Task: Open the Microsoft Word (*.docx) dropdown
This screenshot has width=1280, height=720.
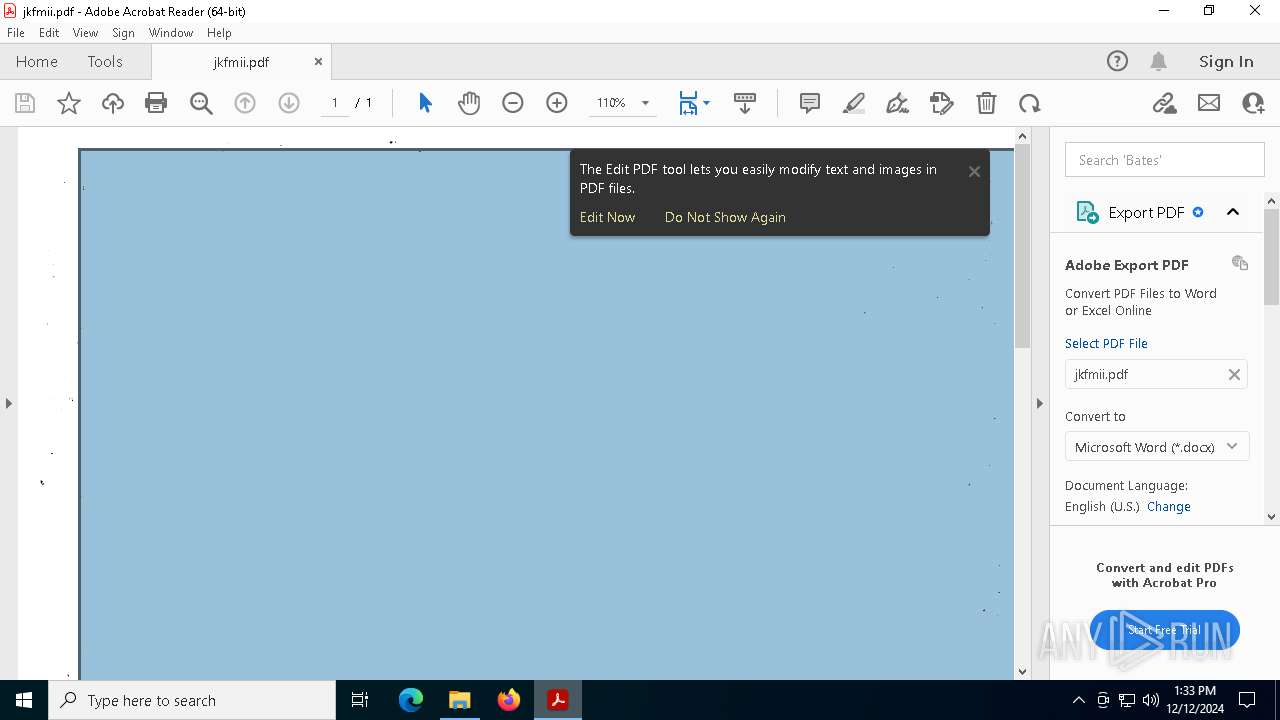Action: point(1157,447)
